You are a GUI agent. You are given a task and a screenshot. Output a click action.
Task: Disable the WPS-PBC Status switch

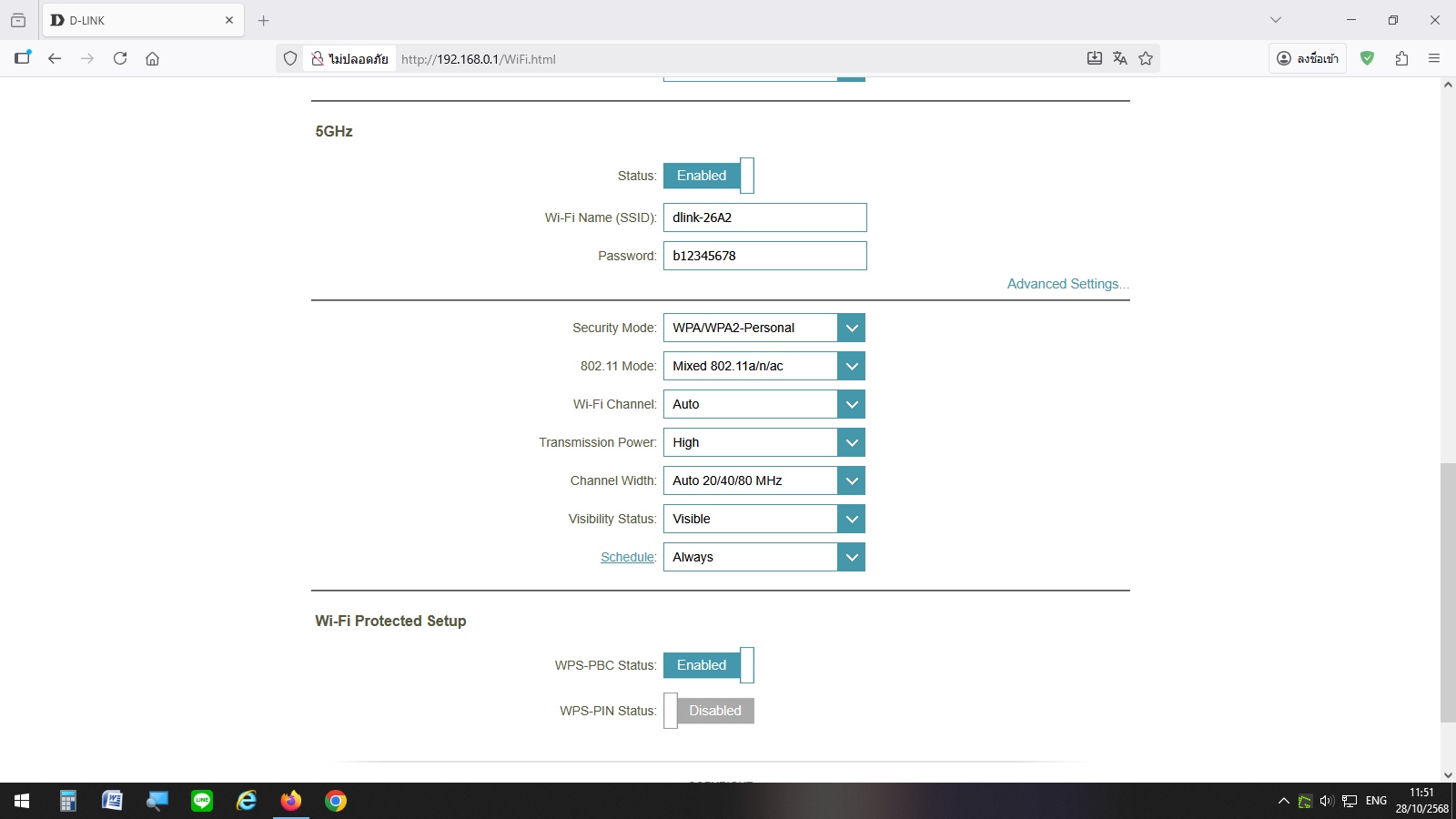(708, 665)
